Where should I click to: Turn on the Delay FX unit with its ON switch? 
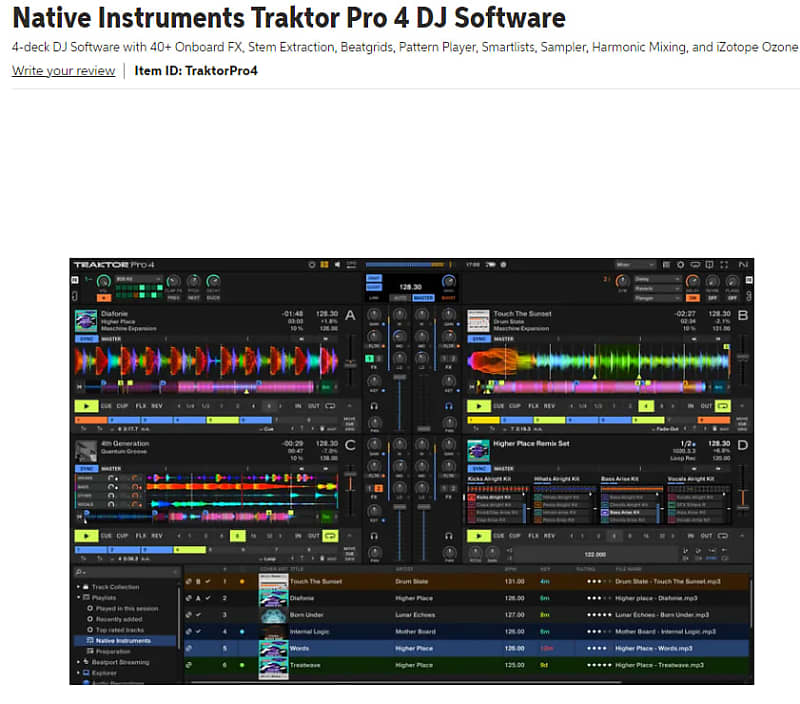click(x=693, y=297)
